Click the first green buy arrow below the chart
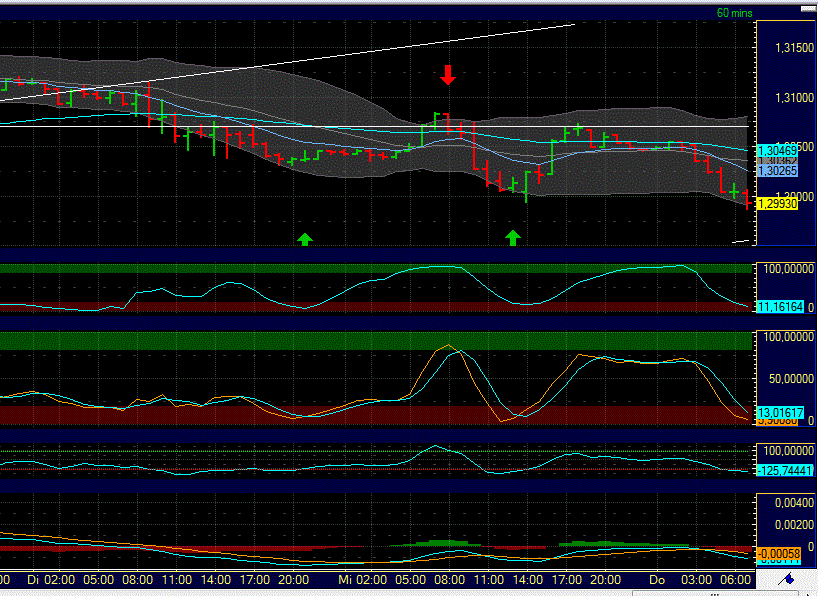This screenshot has height=596, width=818. pyautogui.click(x=305, y=239)
